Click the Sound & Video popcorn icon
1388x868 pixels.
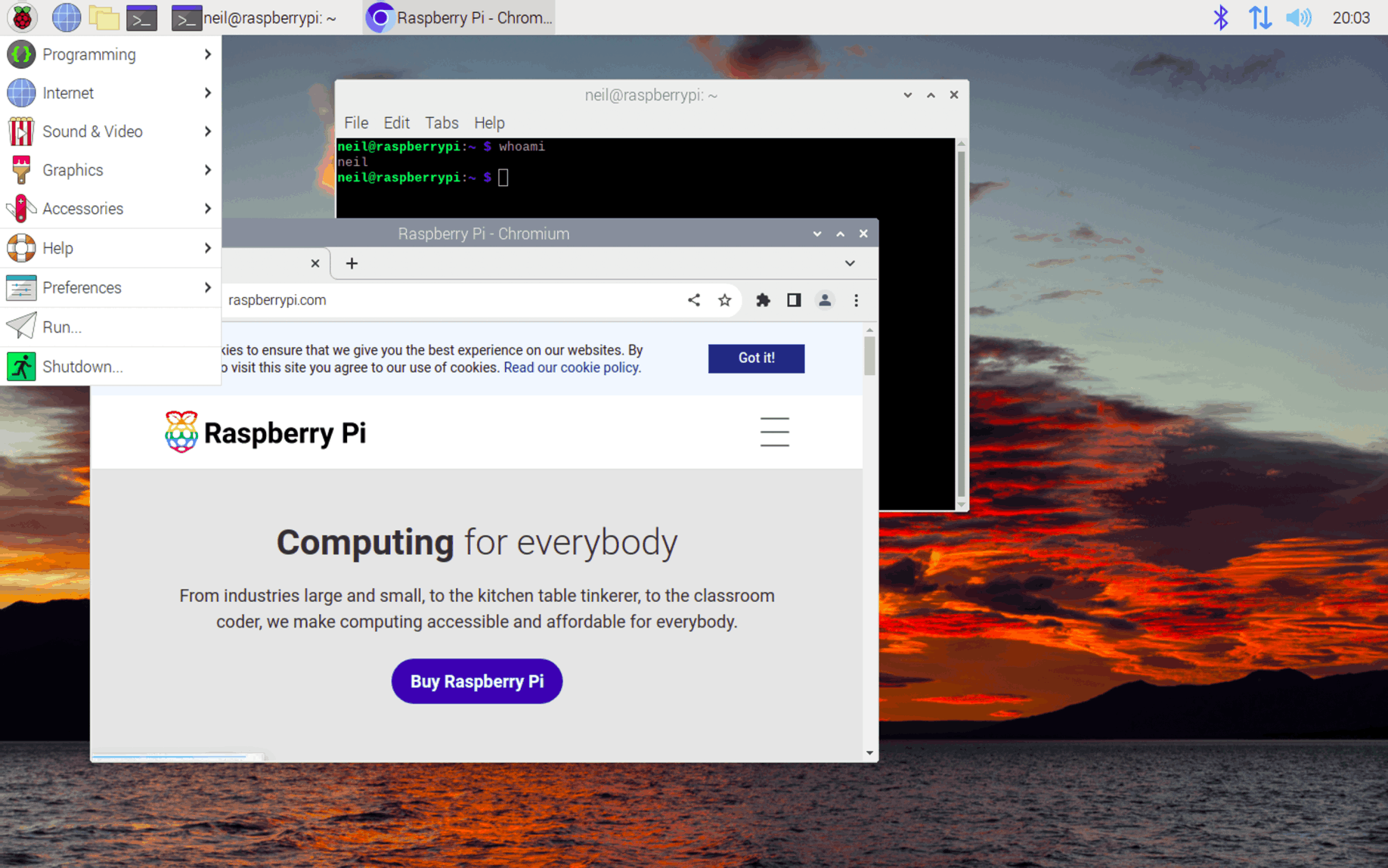[21, 132]
